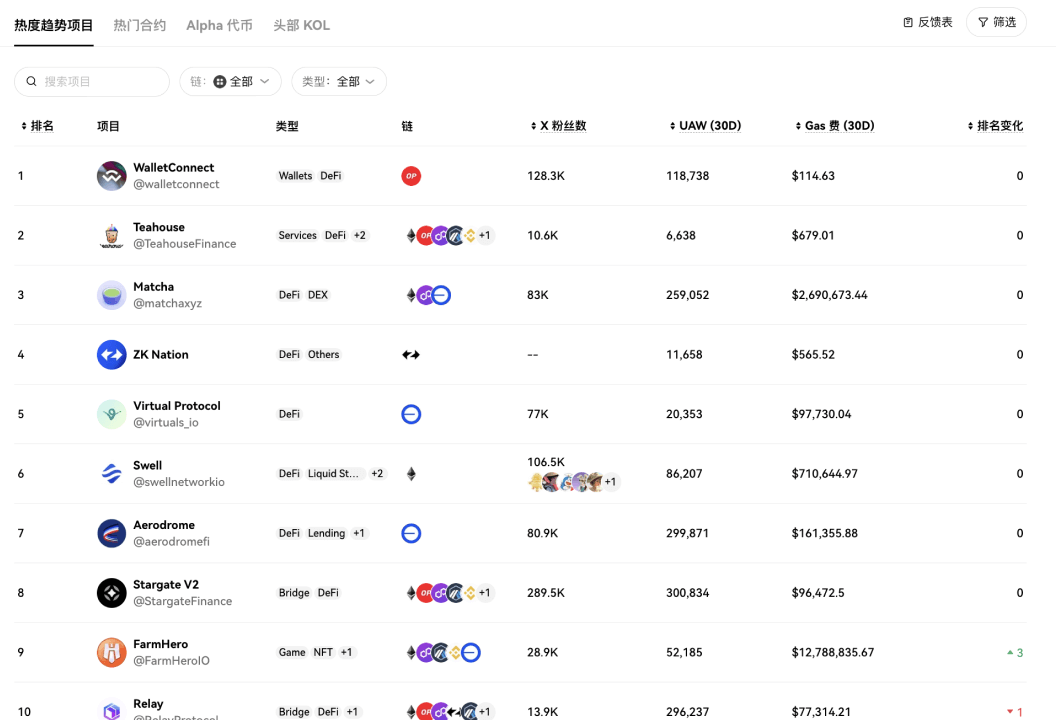Expand +1 types in Aerodrome row
The image size is (1056, 720).
click(x=359, y=533)
